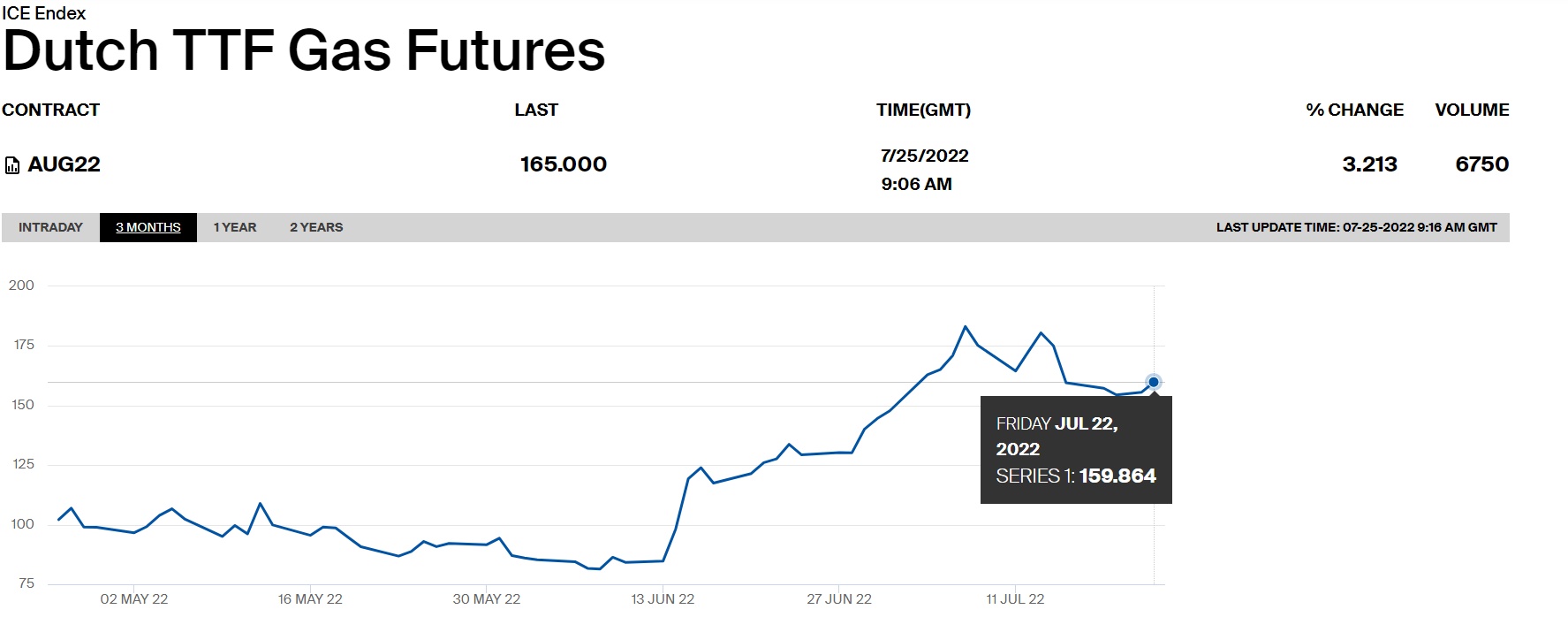
Task: Click the 27 JUN 22 axis label
Action: tap(839, 599)
